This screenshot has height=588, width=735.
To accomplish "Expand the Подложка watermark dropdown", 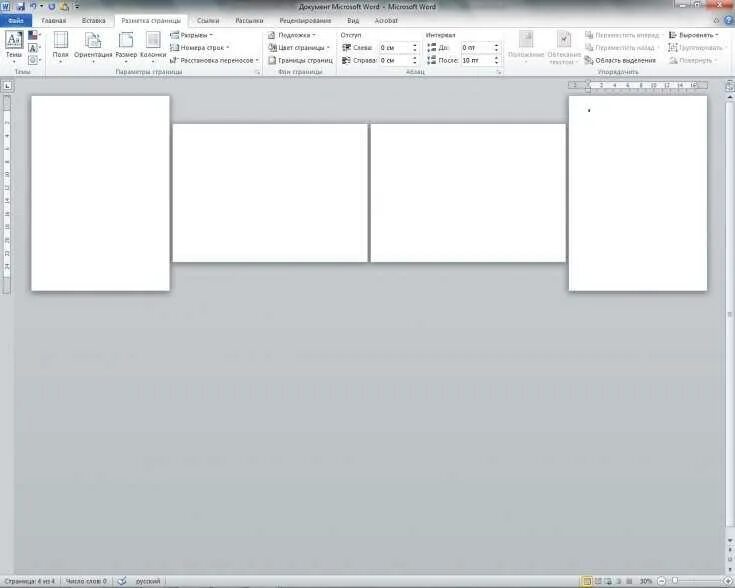I will pos(292,35).
